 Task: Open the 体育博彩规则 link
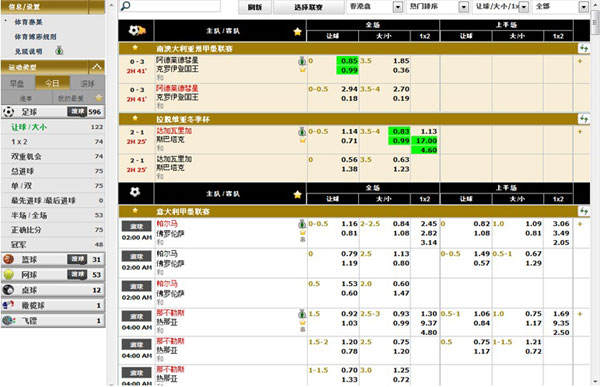[x=36, y=36]
